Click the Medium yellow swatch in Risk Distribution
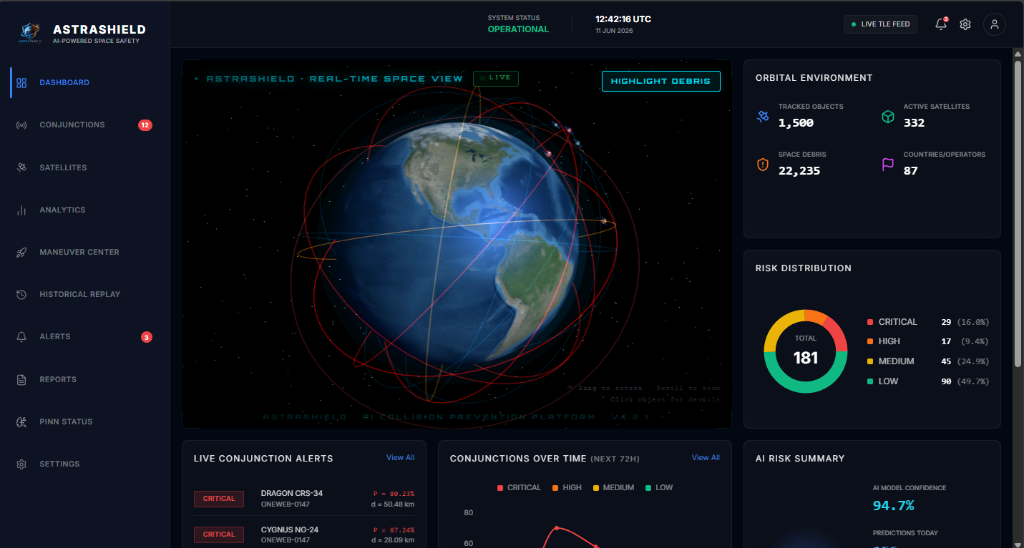The height and width of the screenshot is (548, 1024). click(870, 362)
